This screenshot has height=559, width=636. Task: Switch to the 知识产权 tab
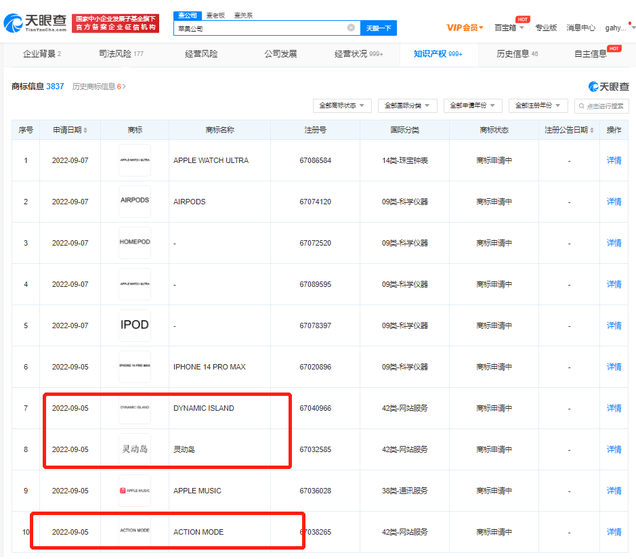[x=438, y=54]
